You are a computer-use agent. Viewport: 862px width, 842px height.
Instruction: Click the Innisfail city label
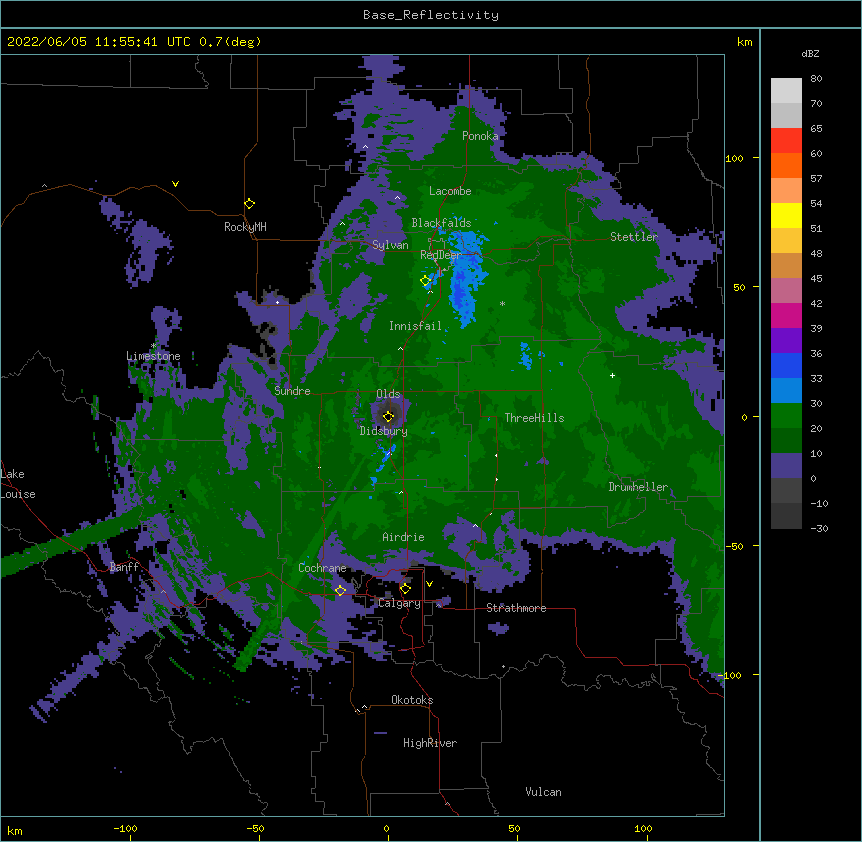coord(415,326)
